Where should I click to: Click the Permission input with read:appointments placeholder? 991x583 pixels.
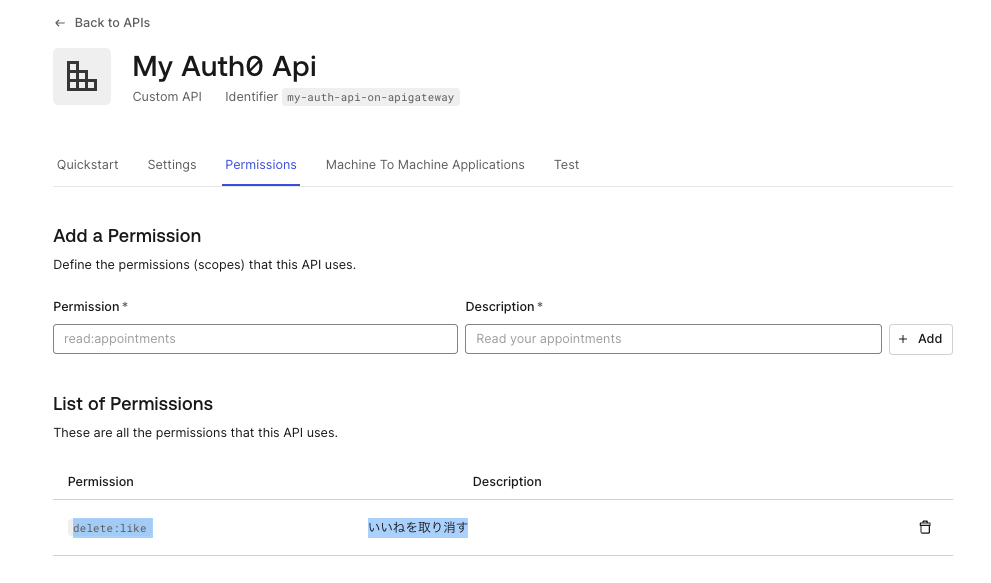pos(255,338)
